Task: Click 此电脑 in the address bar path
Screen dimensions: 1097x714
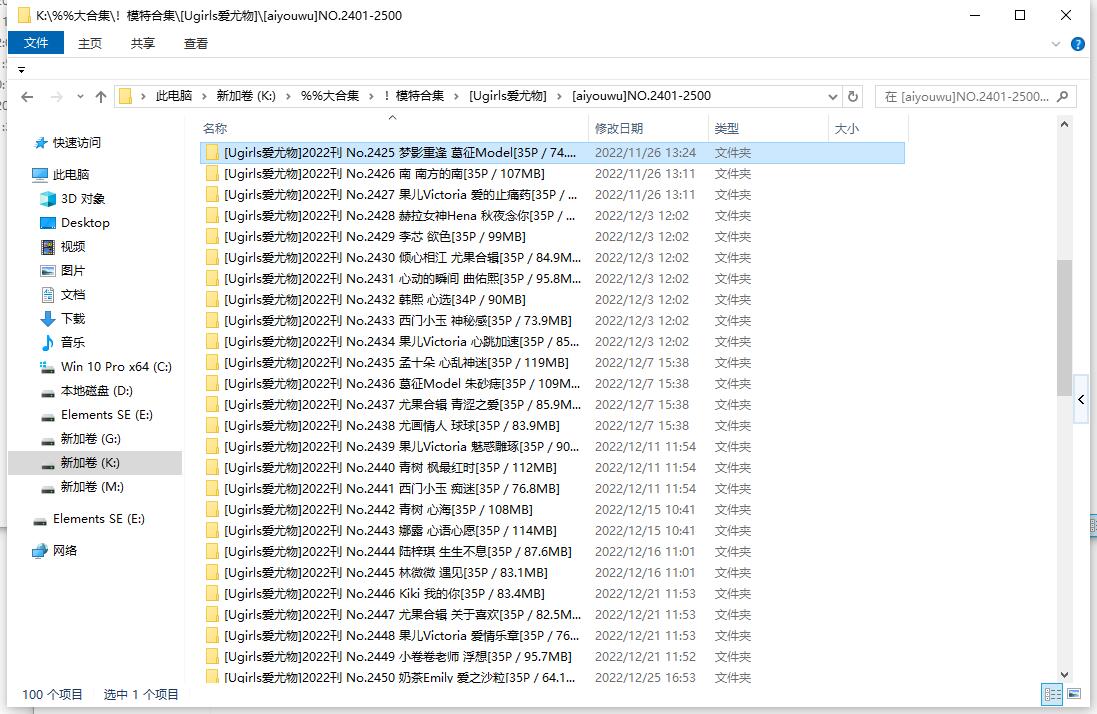Action: pos(174,96)
